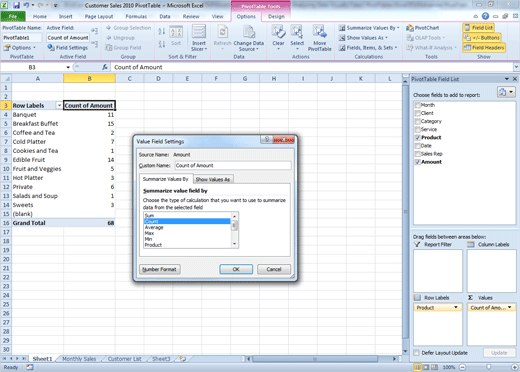Expand Summarize Values By menu
This screenshot has width=520, height=372.
coord(369,28)
